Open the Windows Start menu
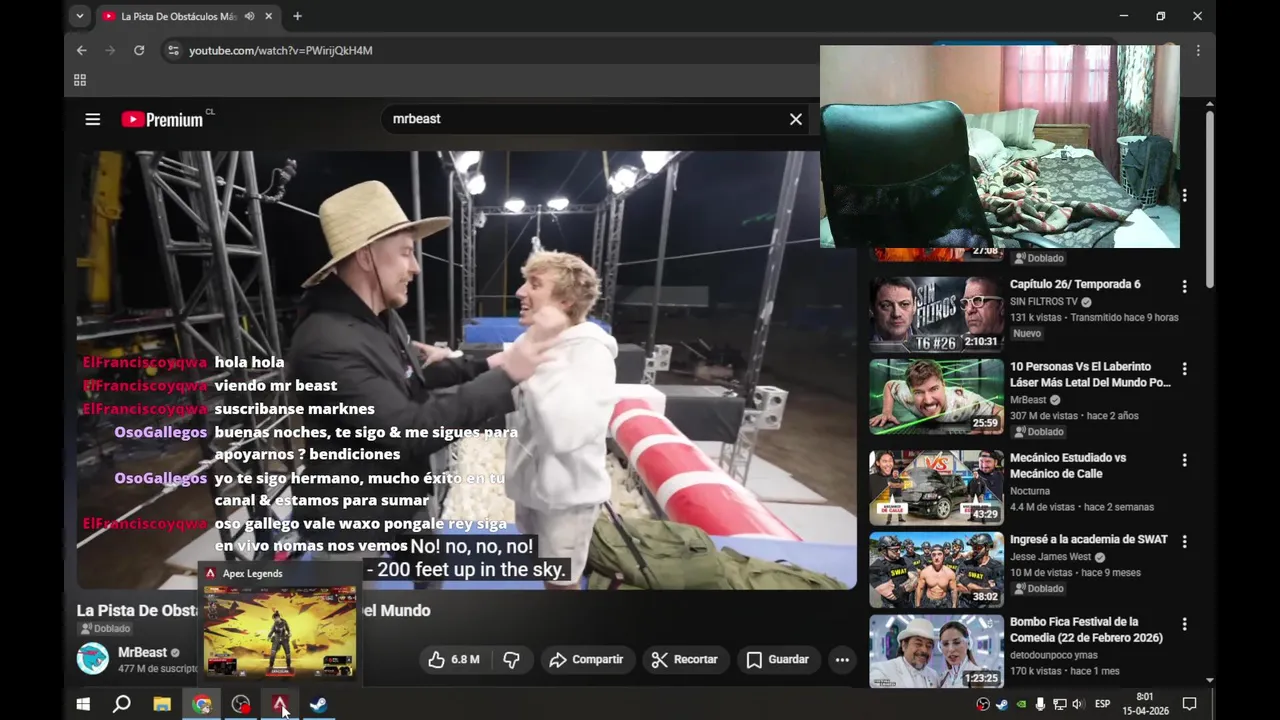The image size is (1280, 720). [x=83, y=704]
